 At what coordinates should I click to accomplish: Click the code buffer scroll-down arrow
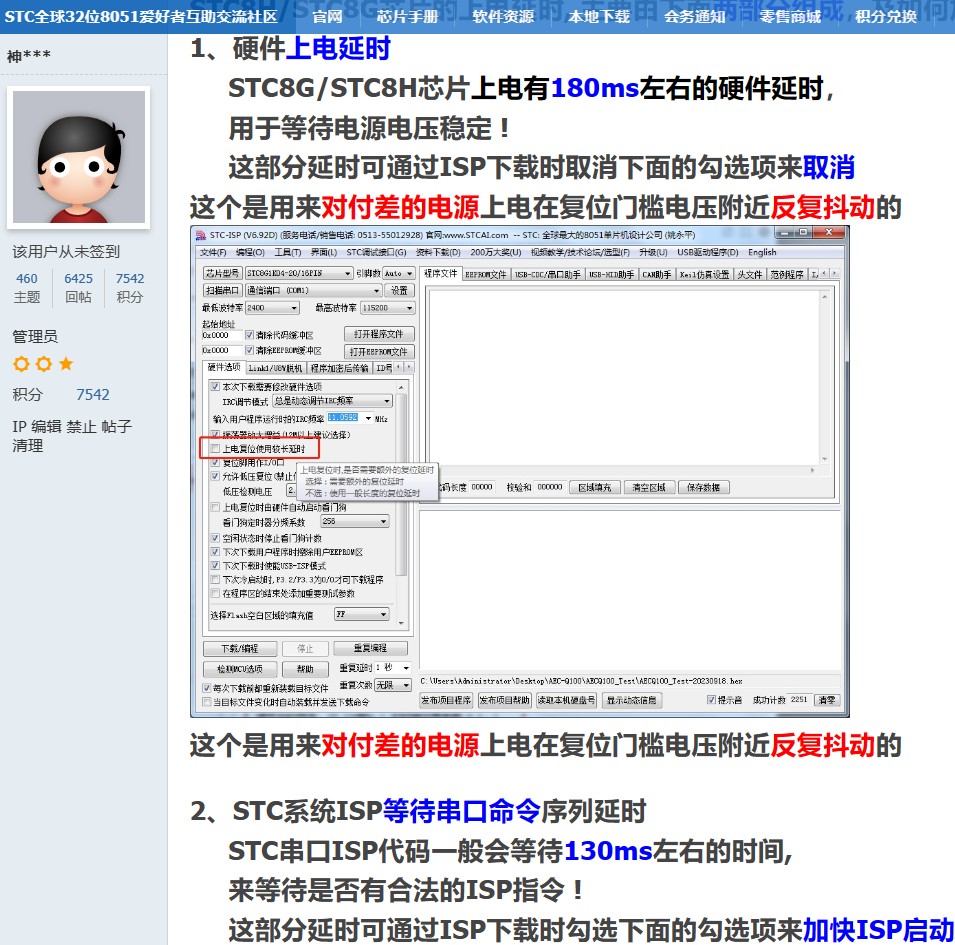point(825,459)
